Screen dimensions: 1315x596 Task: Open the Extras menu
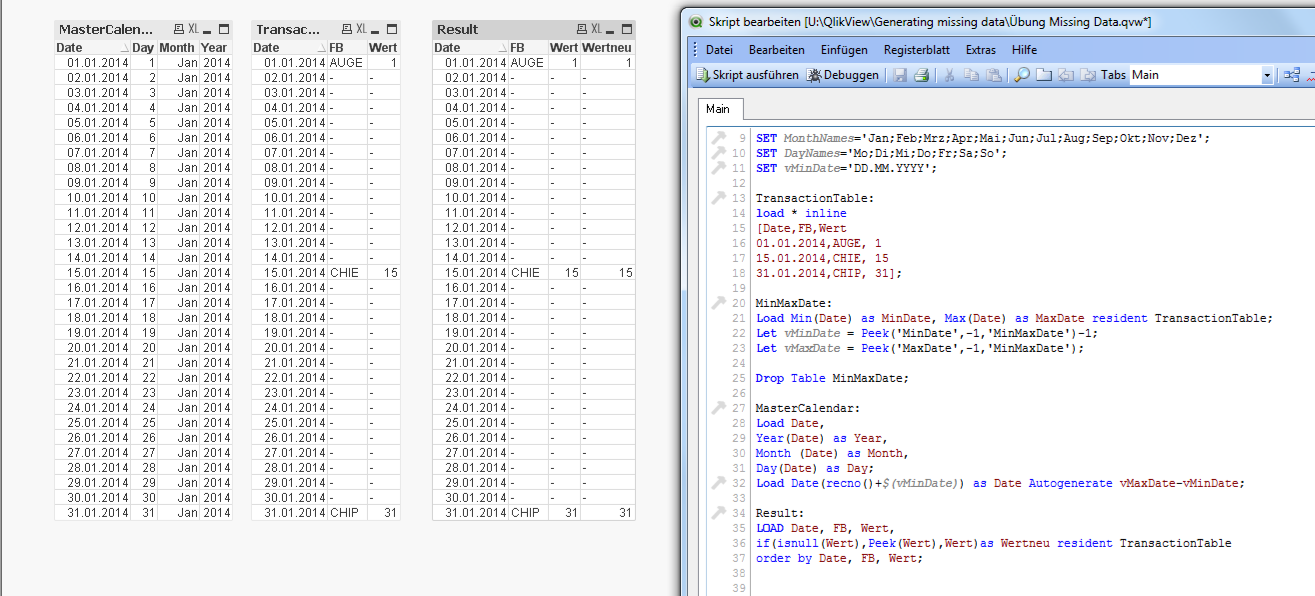tap(981, 50)
